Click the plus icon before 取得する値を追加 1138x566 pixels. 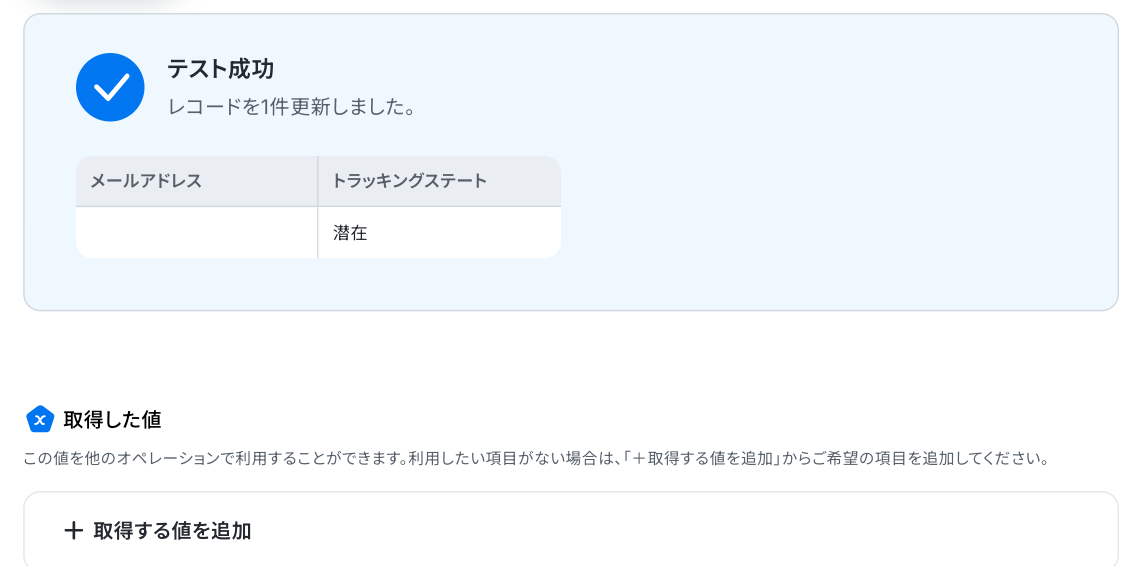point(73,531)
